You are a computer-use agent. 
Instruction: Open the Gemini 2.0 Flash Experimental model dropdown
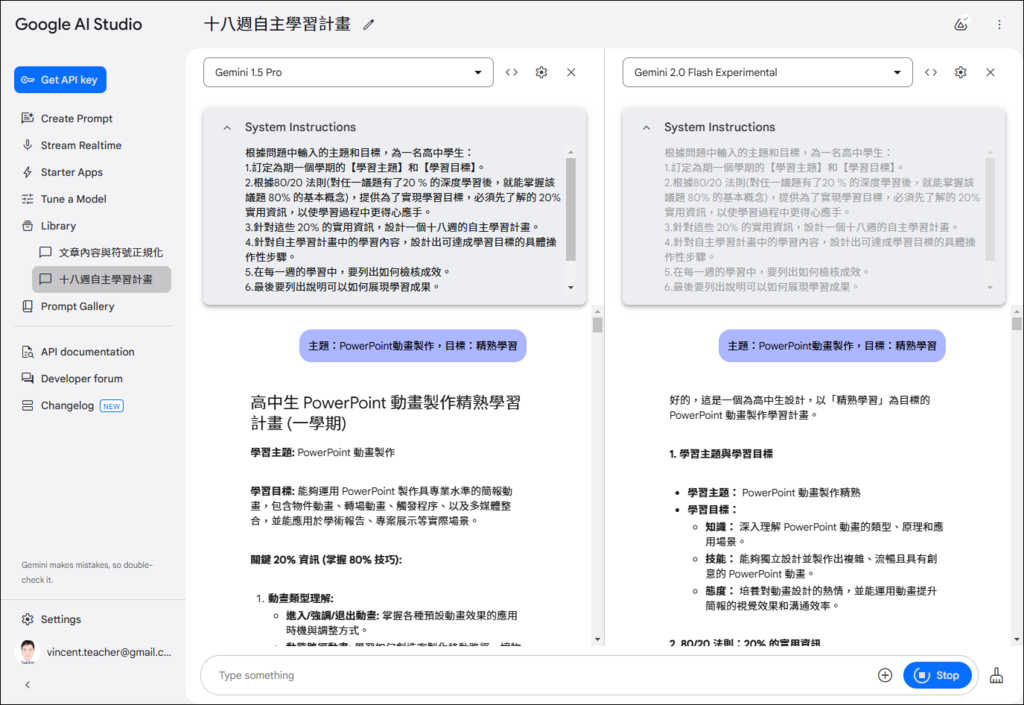pos(767,72)
